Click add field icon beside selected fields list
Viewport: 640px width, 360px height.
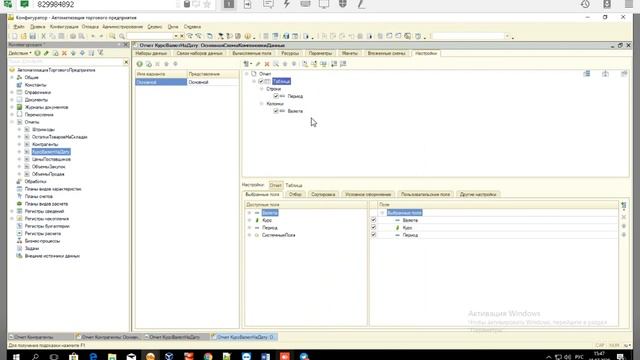[x=624, y=206]
